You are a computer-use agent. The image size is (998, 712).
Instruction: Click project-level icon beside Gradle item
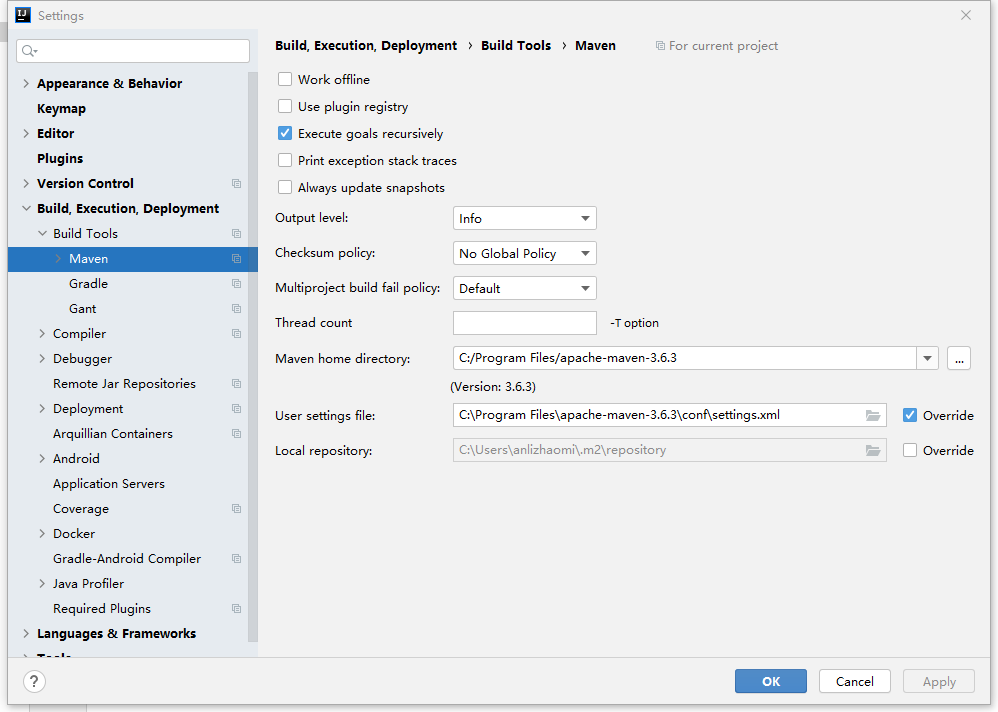pyautogui.click(x=236, y=284)
